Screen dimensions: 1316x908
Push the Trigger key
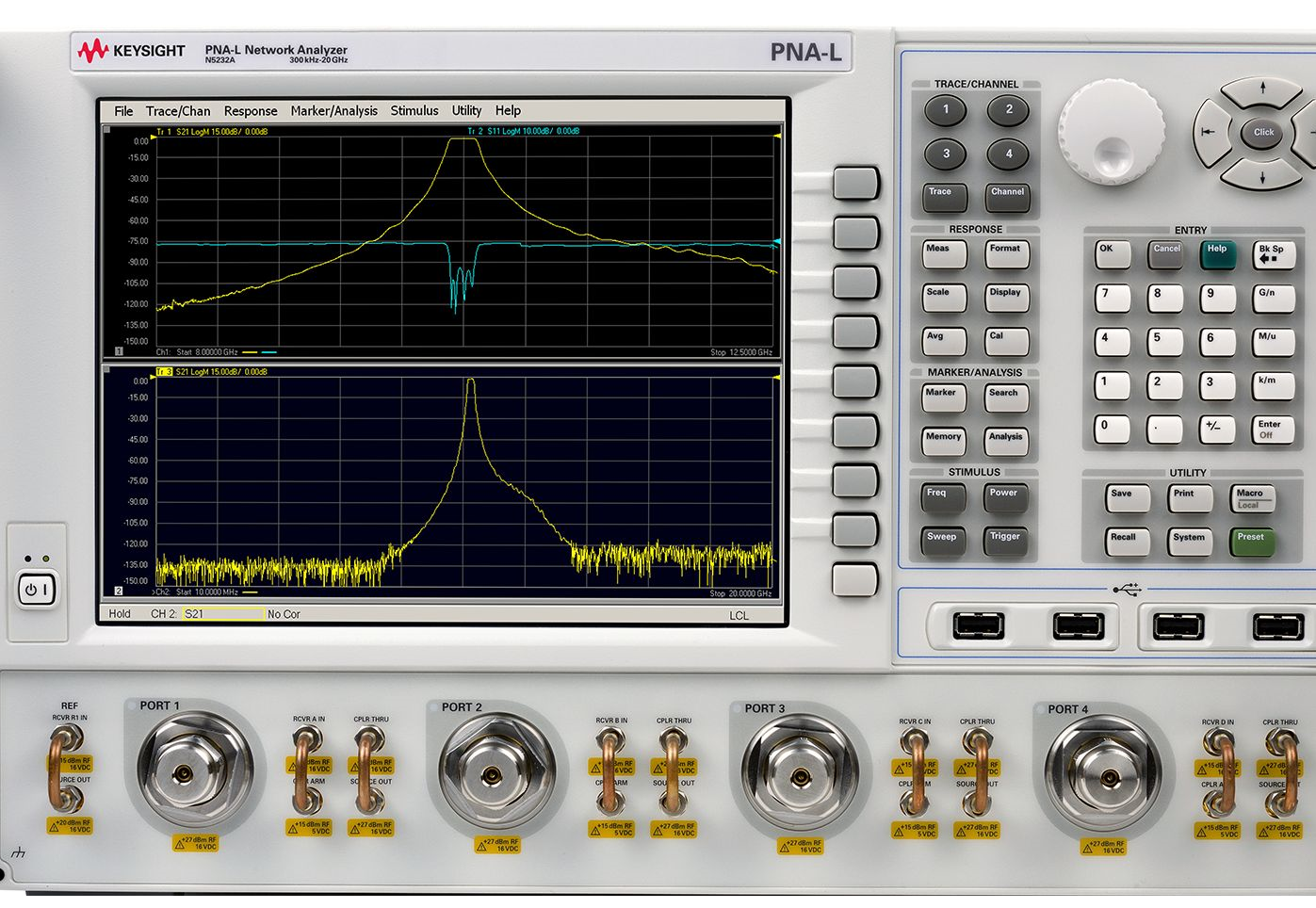[x=1007, y=541]
